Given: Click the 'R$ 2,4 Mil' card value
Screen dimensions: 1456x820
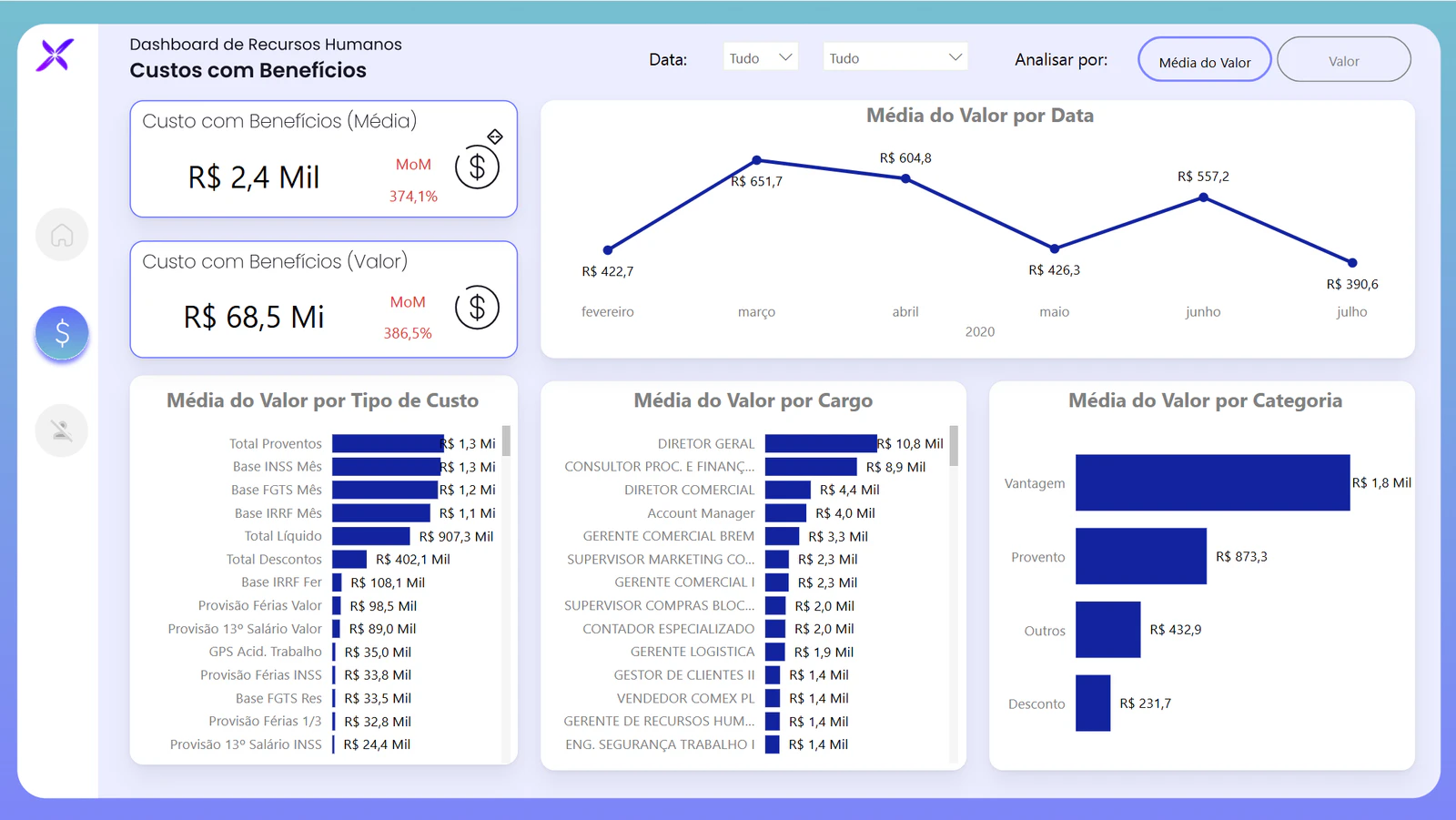Looking at the screenshot, I should pyautogui.click(x=254, y=177).
